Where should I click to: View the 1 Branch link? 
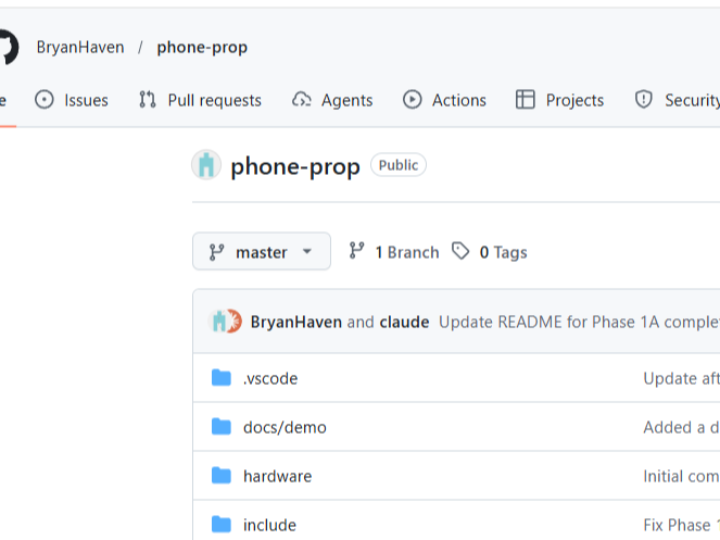[x=394, y=252]
